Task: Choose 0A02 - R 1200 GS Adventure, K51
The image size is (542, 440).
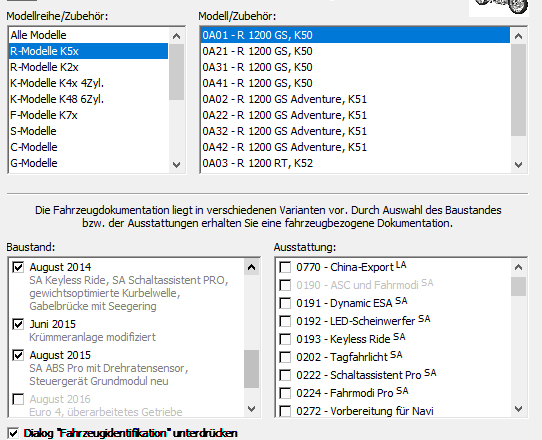Action: (x=355, y=99)
